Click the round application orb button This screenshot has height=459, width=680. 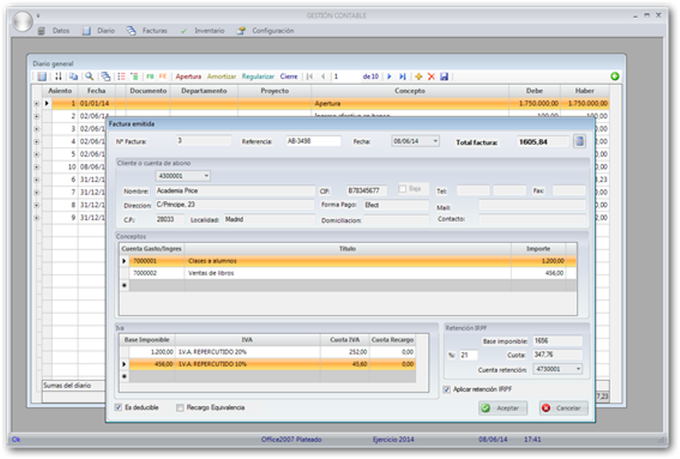coord(23,21)
